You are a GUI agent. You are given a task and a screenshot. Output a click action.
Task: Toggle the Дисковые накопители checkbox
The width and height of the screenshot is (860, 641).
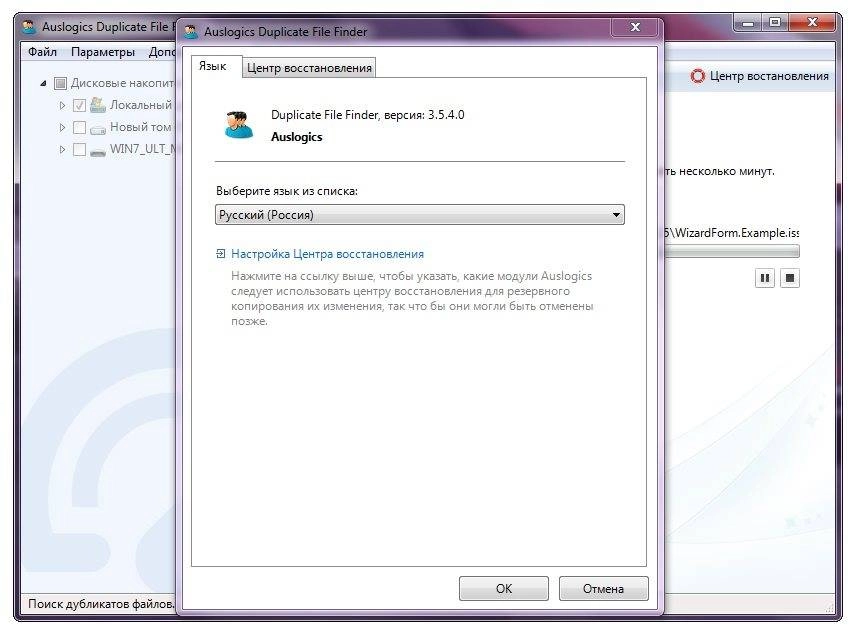(60, 83)
